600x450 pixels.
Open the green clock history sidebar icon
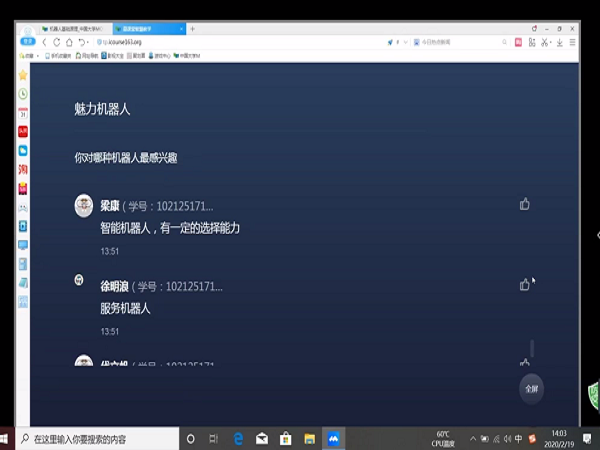click(23, 94)
